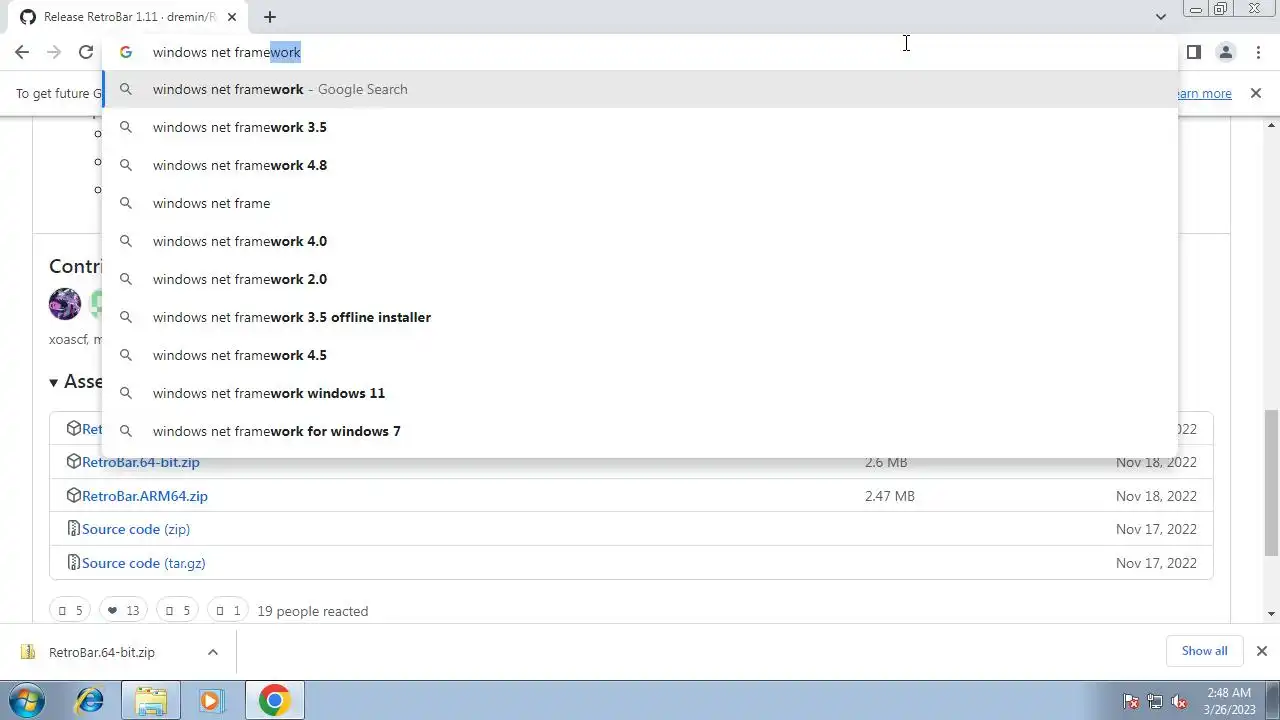Click scrollbar down arrow

click(x=1272, y=614)
